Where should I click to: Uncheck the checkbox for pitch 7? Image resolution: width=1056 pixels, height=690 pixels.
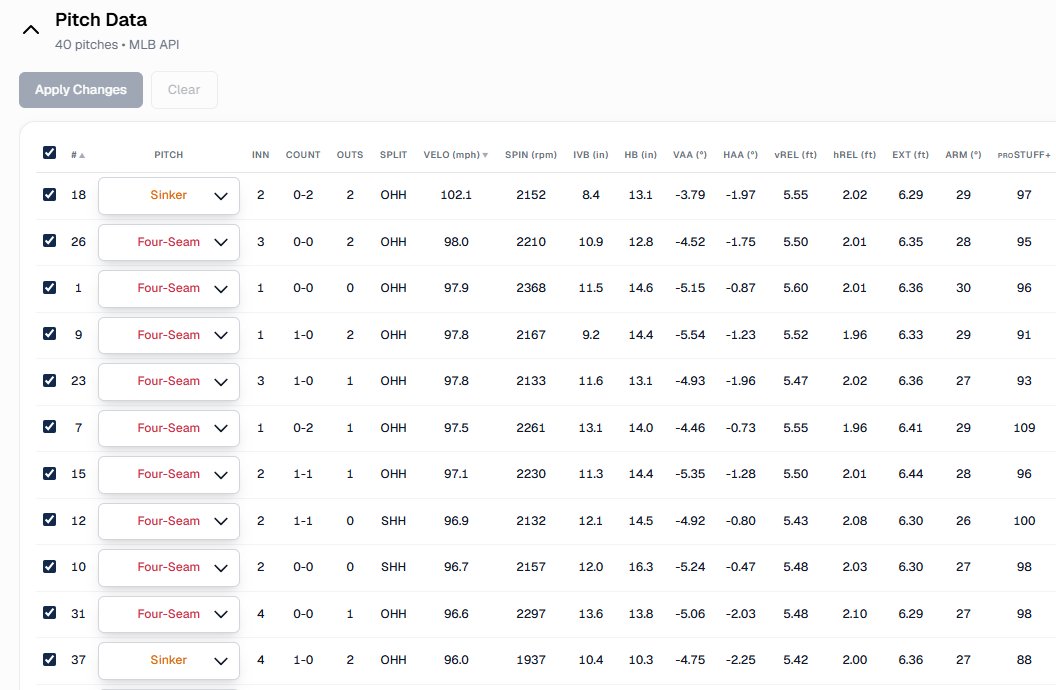point(49,427)
